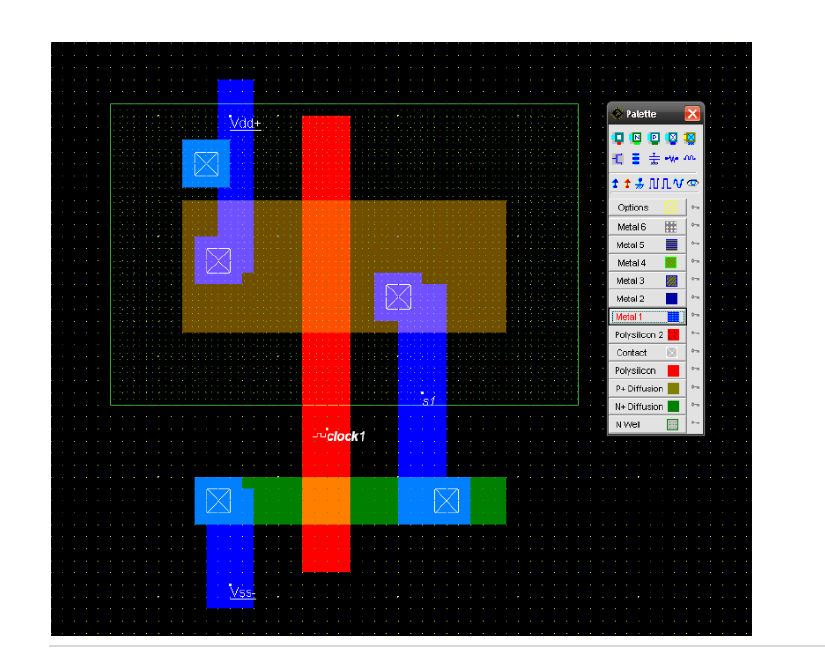Image resolution: width=825 pixels, height=665 pixels.
Task: Add a sinusoidal signal with the sine icon
Action: click(678, 184)
